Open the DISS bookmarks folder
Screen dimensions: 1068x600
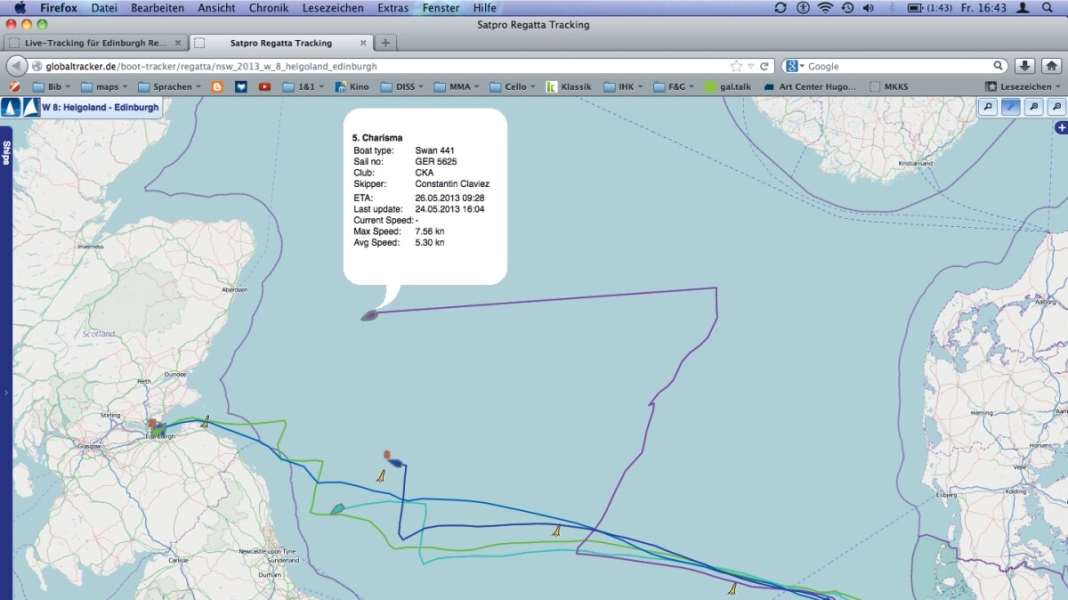click(402, 86)
